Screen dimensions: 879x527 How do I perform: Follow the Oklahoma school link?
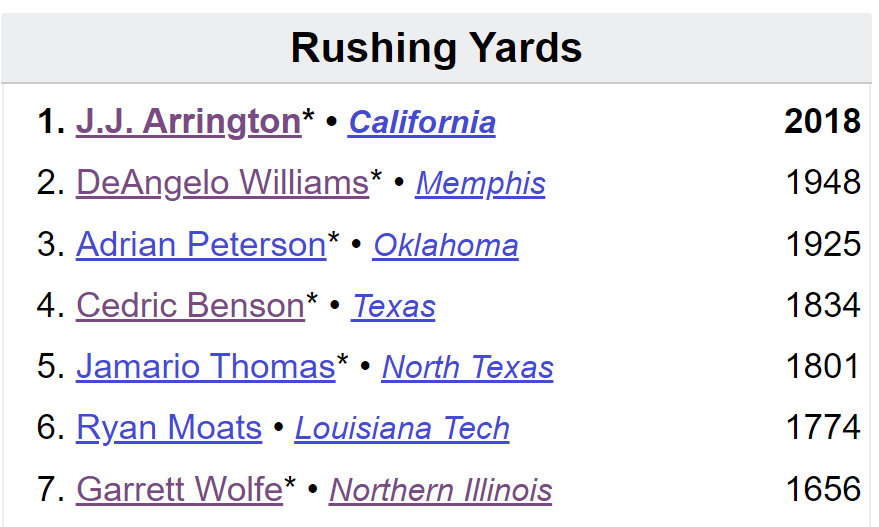(x=446, y=245)
